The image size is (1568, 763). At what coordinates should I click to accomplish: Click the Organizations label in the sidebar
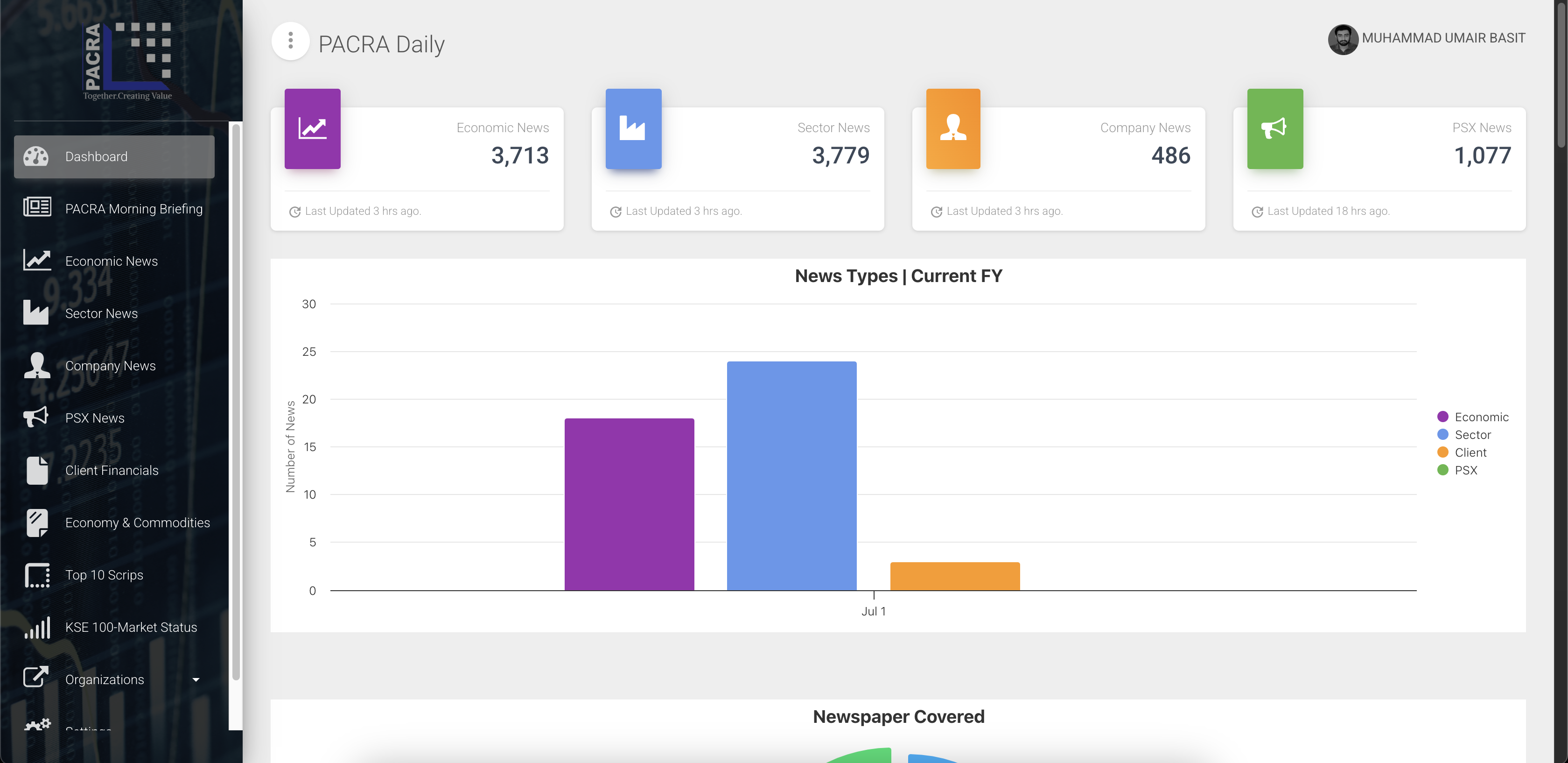click(105, 680)
